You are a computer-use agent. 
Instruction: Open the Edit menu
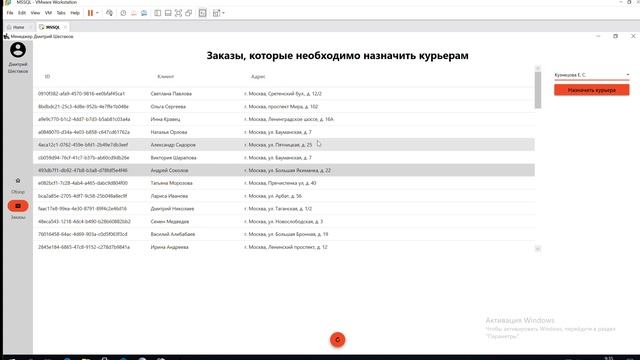pos(22,13)
